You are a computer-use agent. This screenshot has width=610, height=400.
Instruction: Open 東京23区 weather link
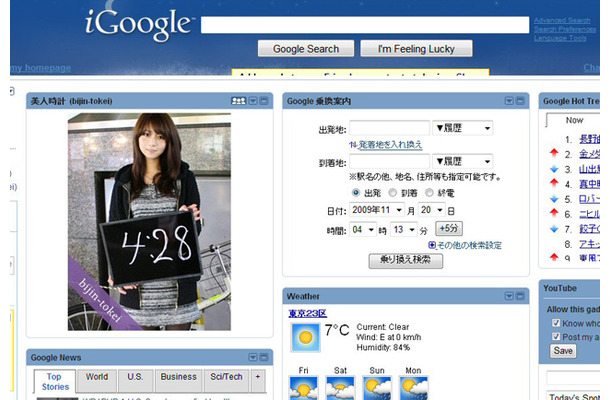307,313
